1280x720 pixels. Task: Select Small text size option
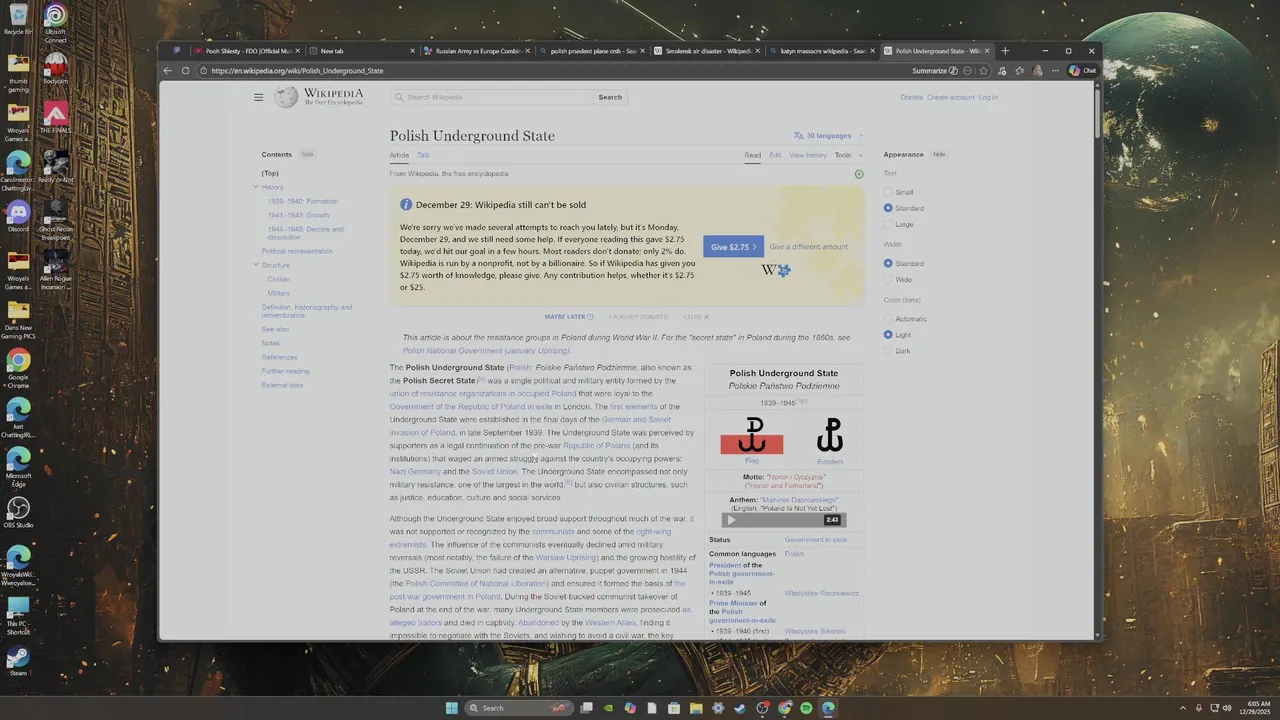pos(888,192)
